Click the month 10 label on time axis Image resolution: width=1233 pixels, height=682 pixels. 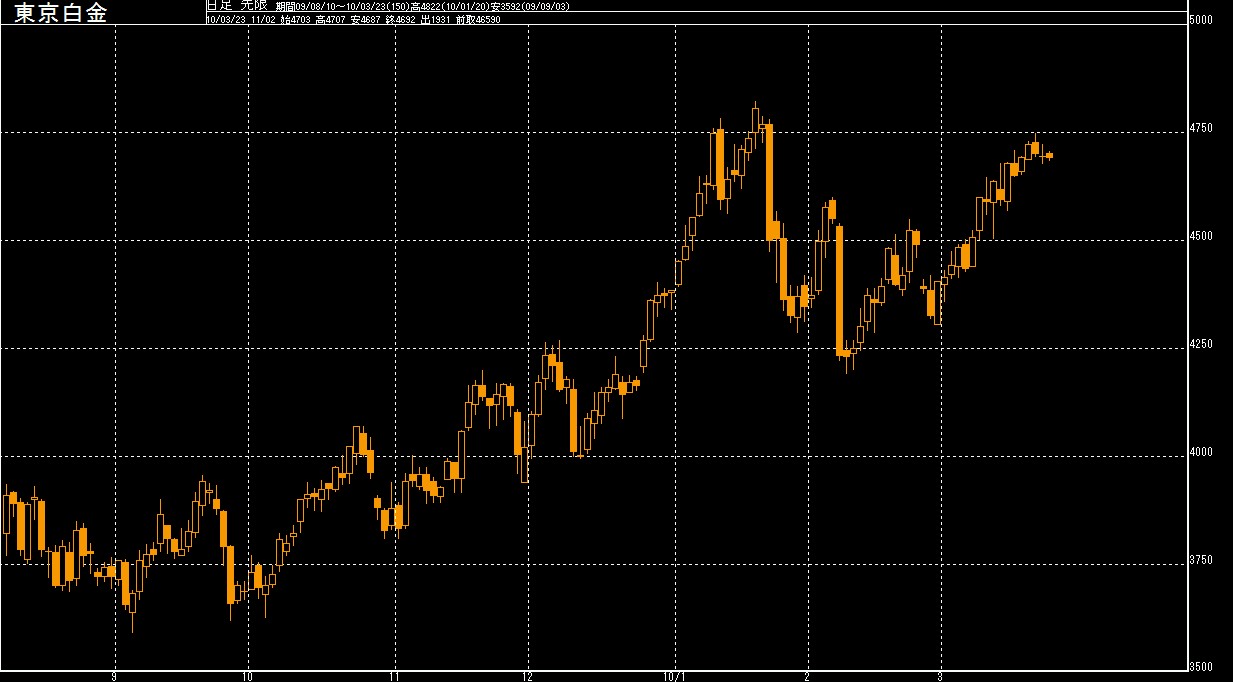(x=247, y=676)
